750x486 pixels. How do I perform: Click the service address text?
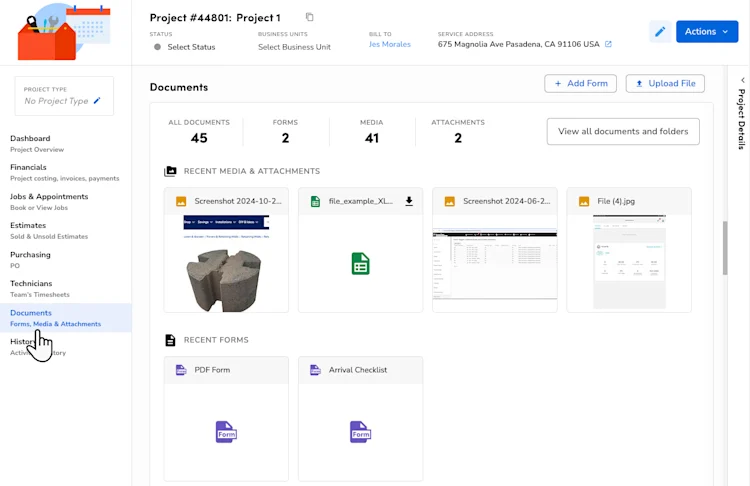coord(518,44)
